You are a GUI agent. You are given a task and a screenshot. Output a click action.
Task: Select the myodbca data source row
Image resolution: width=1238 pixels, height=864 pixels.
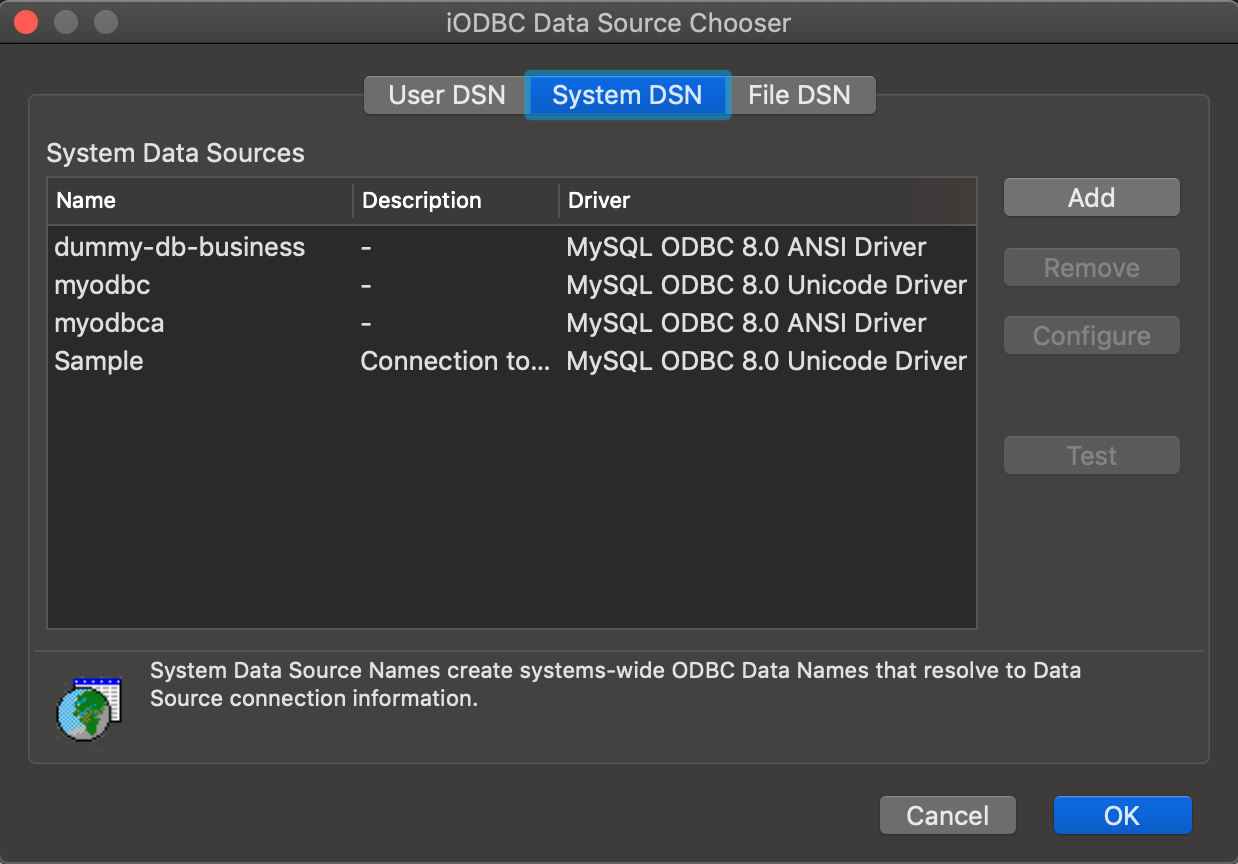(x=511, y=323)
